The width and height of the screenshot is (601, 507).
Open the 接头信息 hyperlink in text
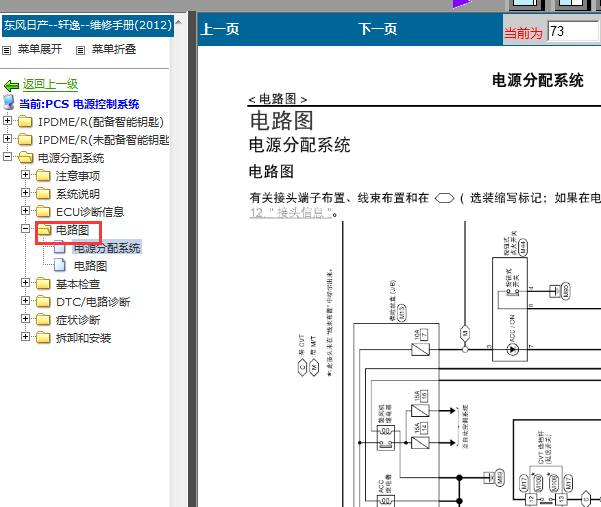point(291,213)
